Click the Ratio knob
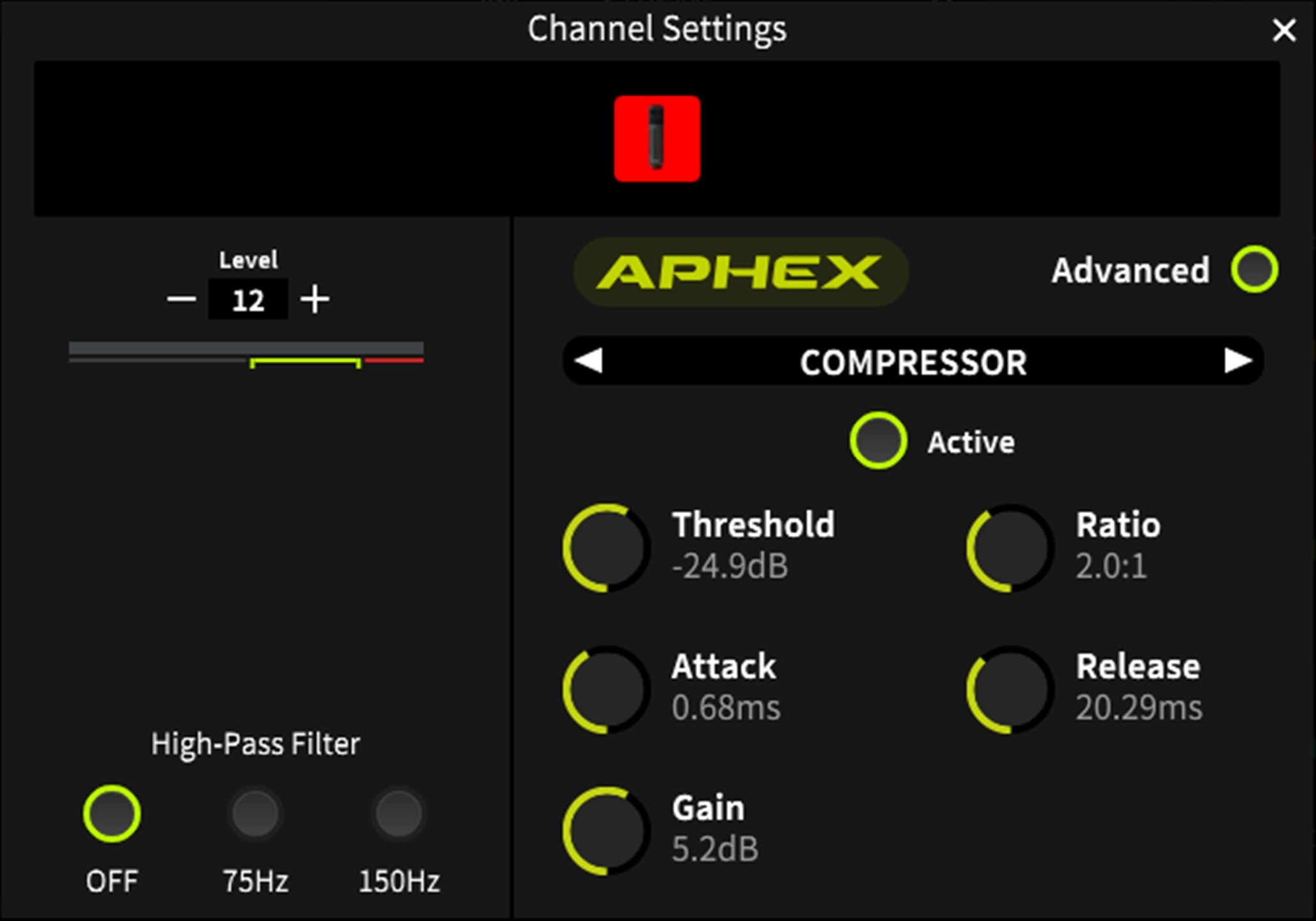Viewport: 1316px width, 921px height. pyautogui.click(x=1010, y=548)
